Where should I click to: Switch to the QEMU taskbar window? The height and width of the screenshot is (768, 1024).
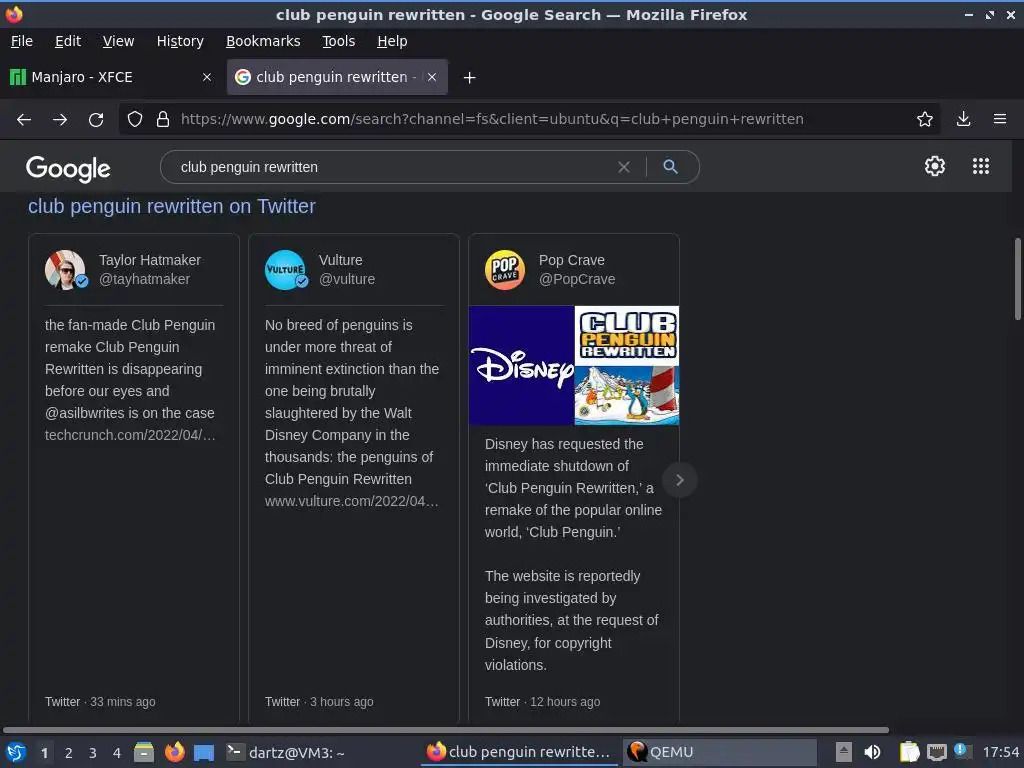[x=718, y=752]
